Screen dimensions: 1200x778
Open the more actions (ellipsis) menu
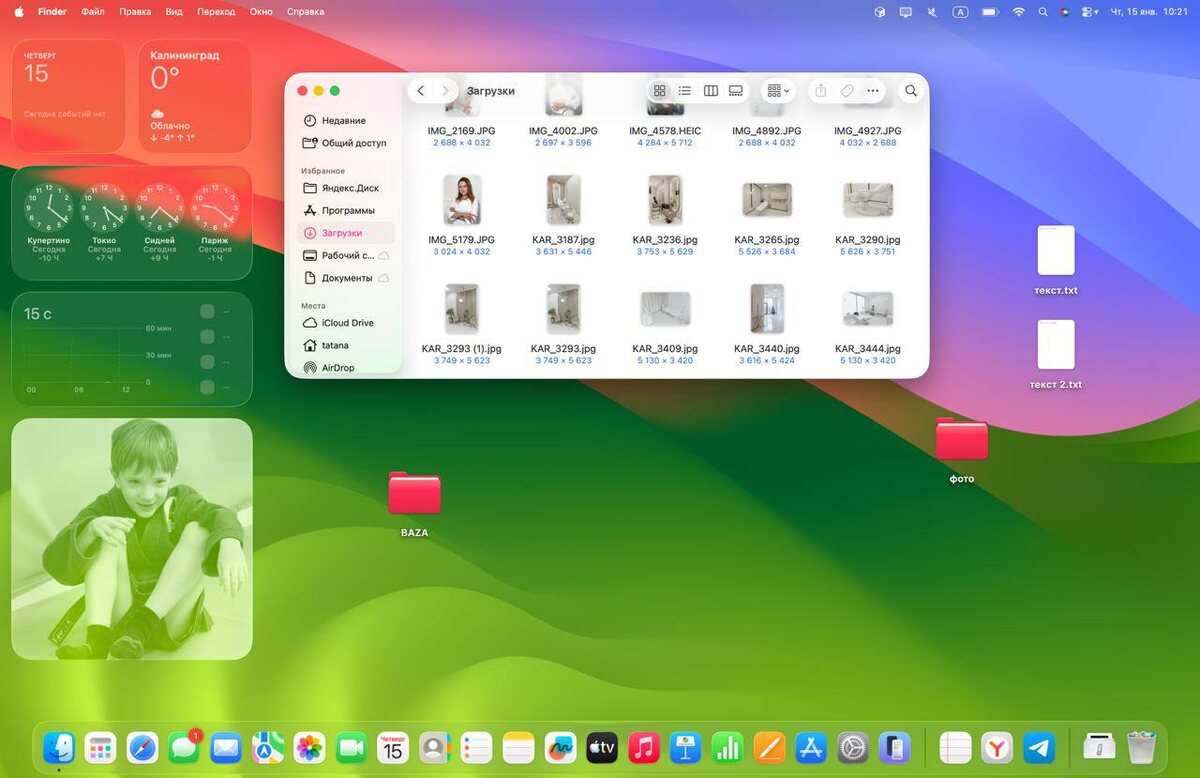click(873, 91)
